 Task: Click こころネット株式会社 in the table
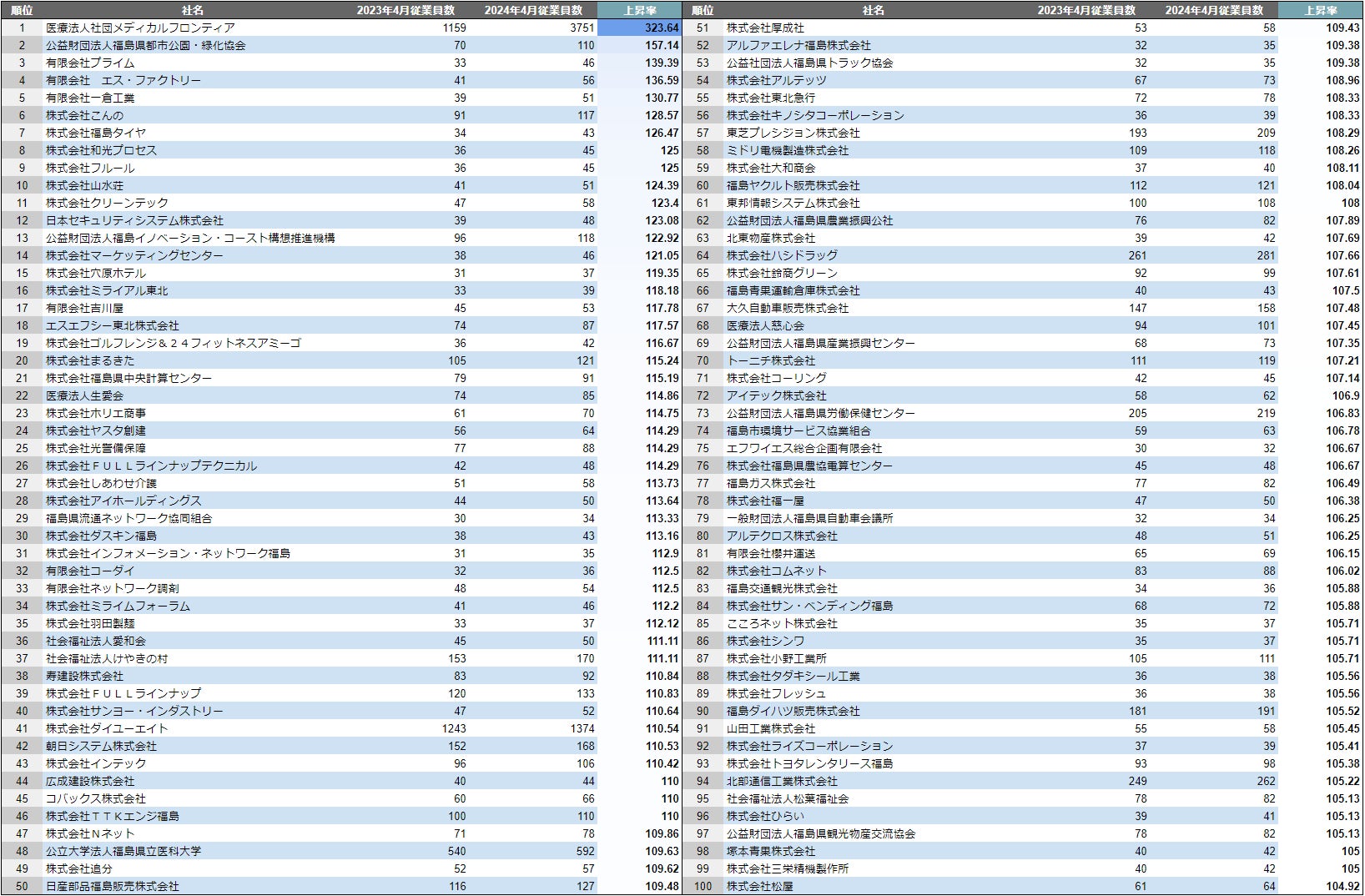tap(782, 623)
